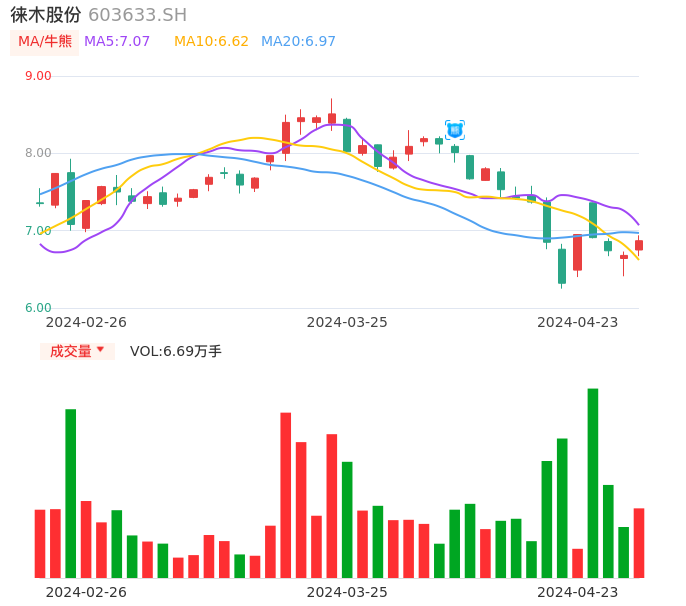Click the last red volume bar

(639, 543)
